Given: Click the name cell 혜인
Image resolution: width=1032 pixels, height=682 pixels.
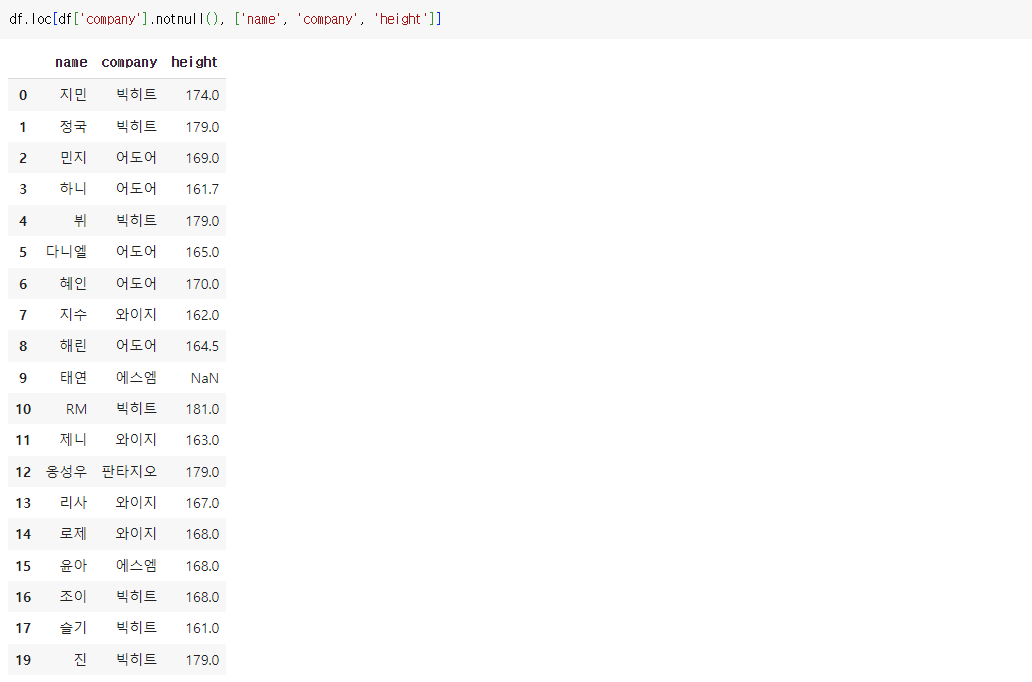Looking at the screenshot, I should coord(73,284).
